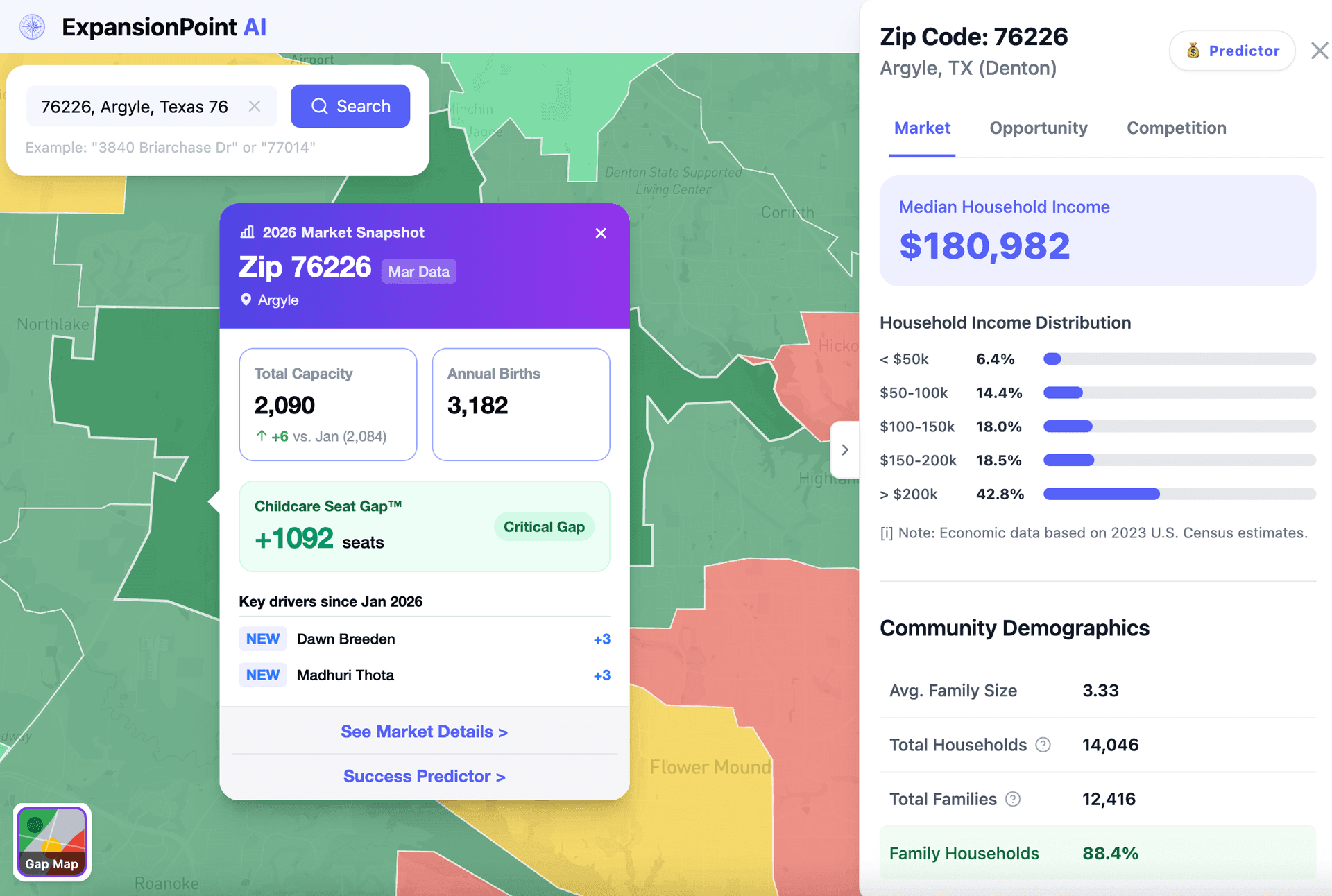Open the Predictor money bag button

click(x=1232, y=51)
